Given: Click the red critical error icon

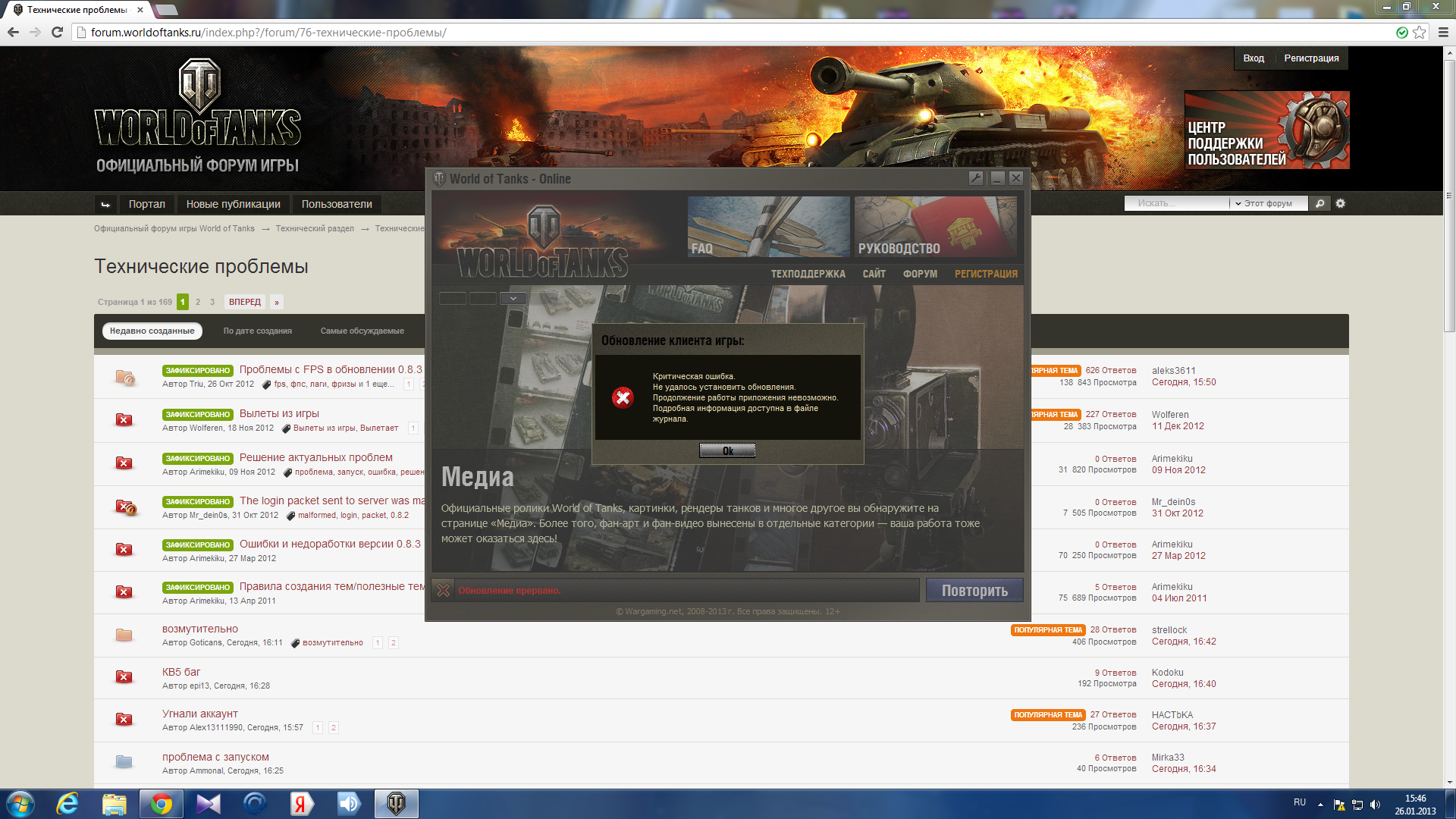Looking at the screenshot, I should (623, 397).
